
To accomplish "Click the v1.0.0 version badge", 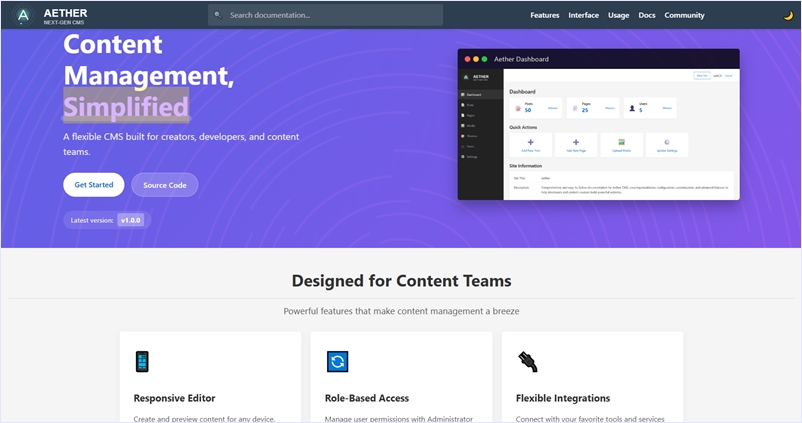I will [131, 219].
